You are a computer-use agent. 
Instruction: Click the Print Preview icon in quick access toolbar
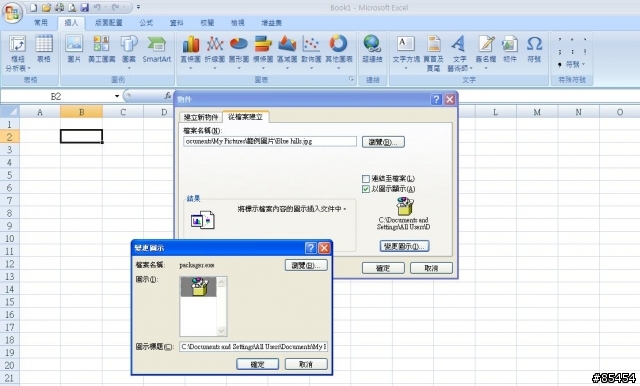pyautogui.click(x=72, y=7)
